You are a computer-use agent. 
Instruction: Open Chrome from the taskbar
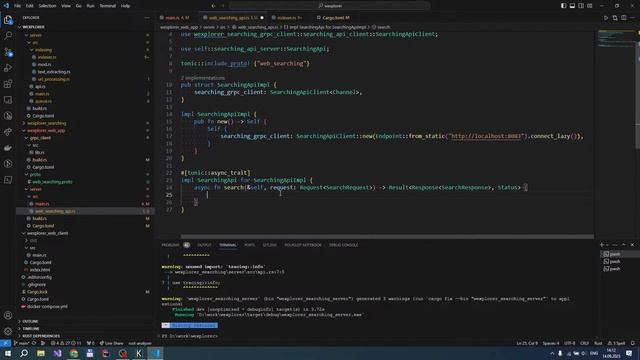[x=73, y=353]
